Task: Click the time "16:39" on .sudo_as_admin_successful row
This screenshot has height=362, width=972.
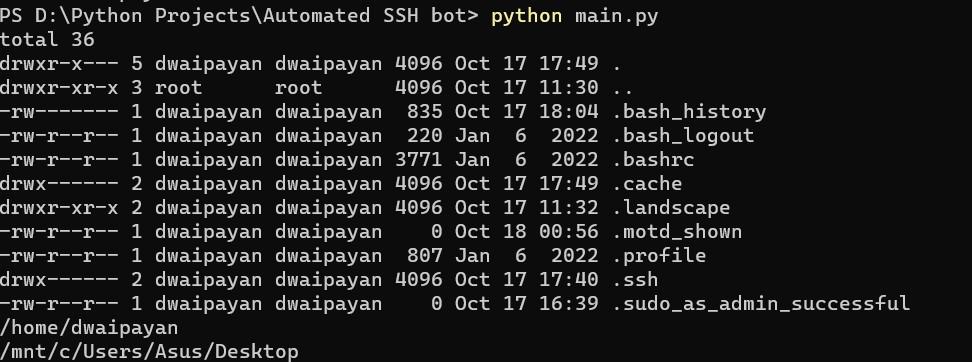Action: (x=569, y=304)
